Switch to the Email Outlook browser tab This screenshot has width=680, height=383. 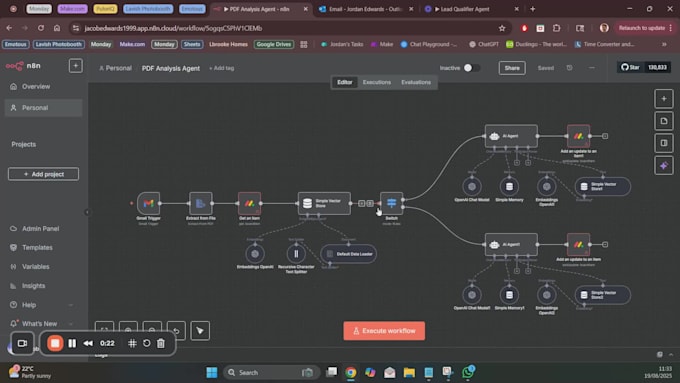(x=366, y=9)
